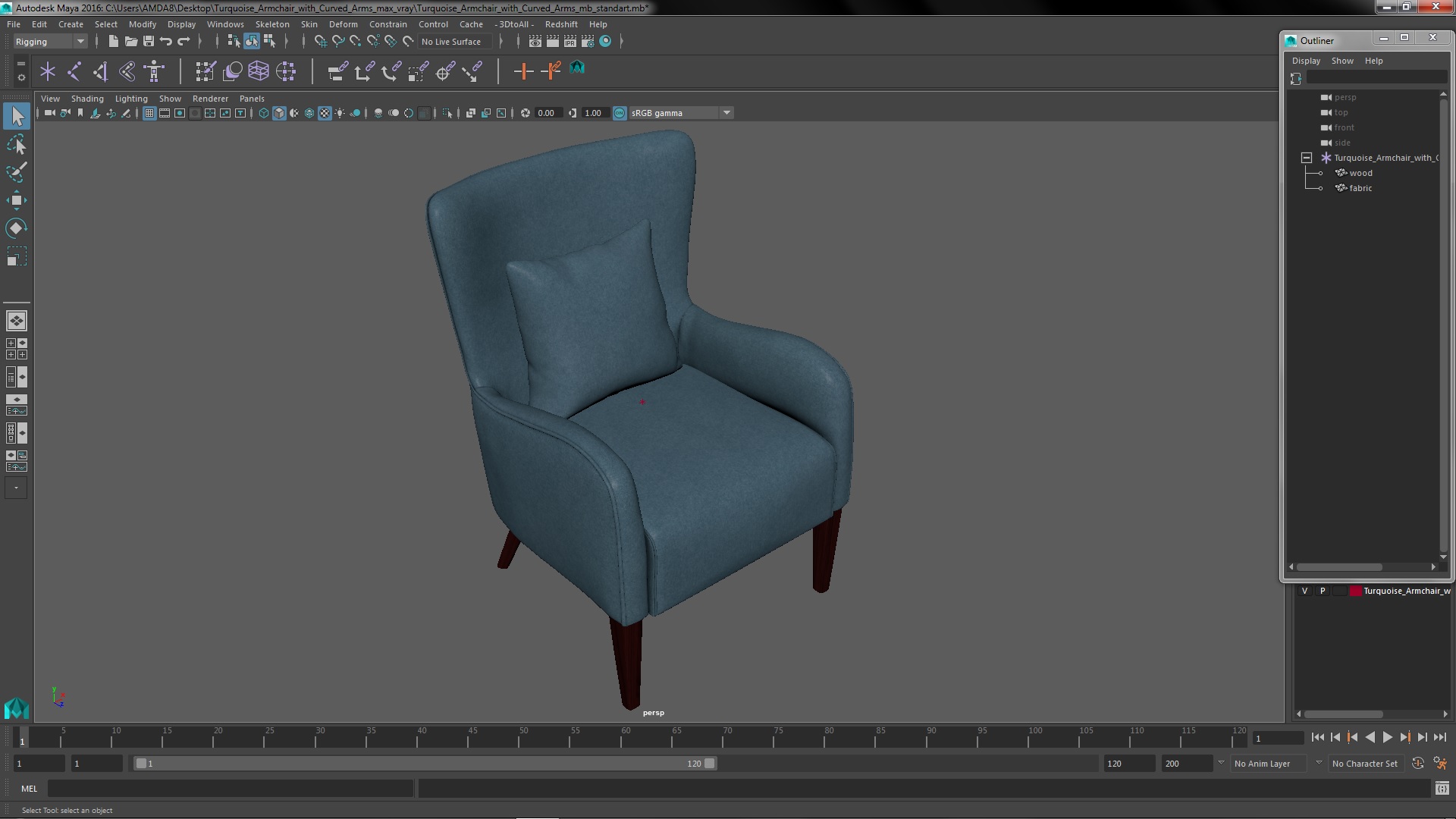Click the time range slider bar
Image resolution: width=1456 pixels, height=819 pixels.
tap(425, 764)
